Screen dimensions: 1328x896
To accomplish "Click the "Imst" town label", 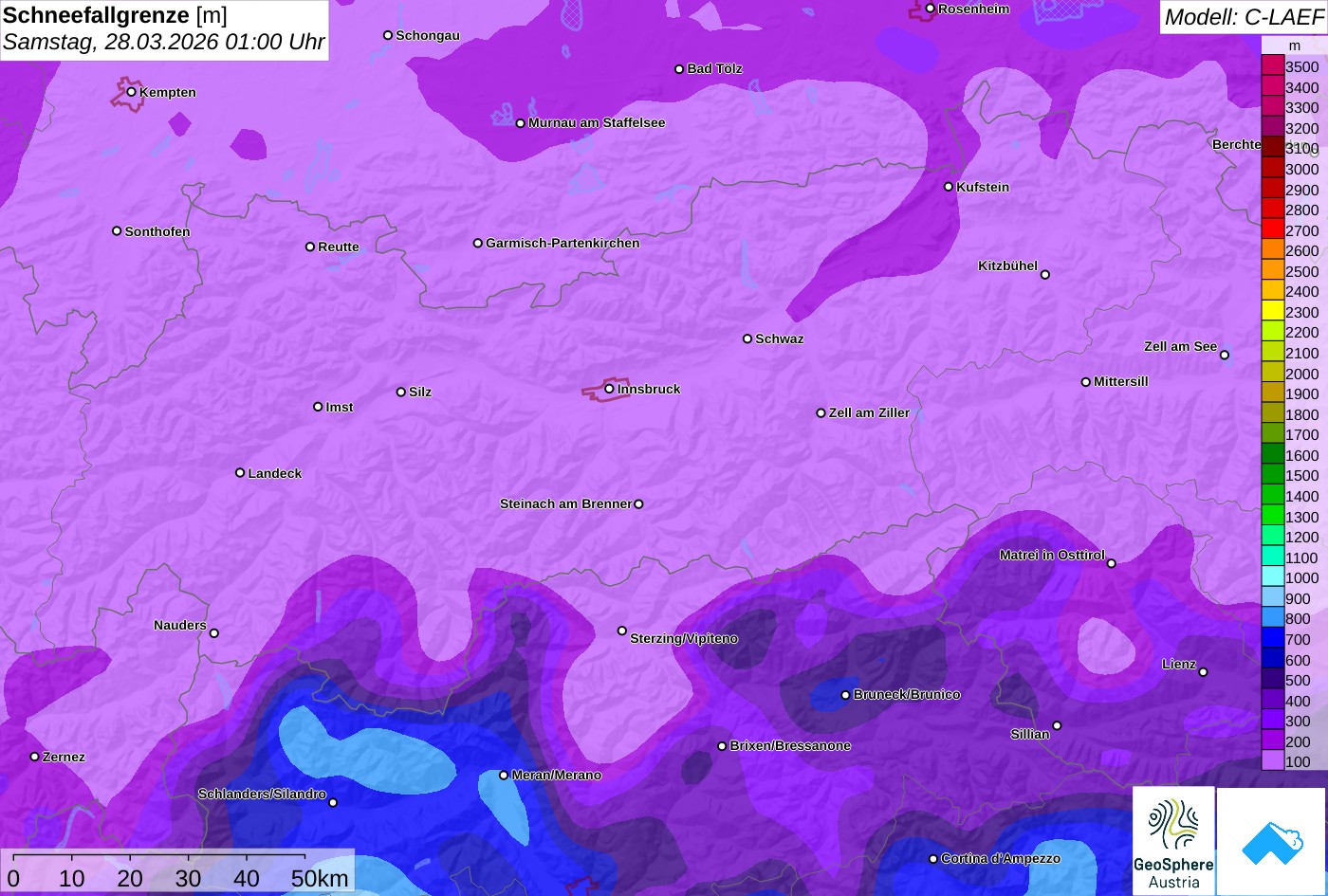I will pos(340,407).
